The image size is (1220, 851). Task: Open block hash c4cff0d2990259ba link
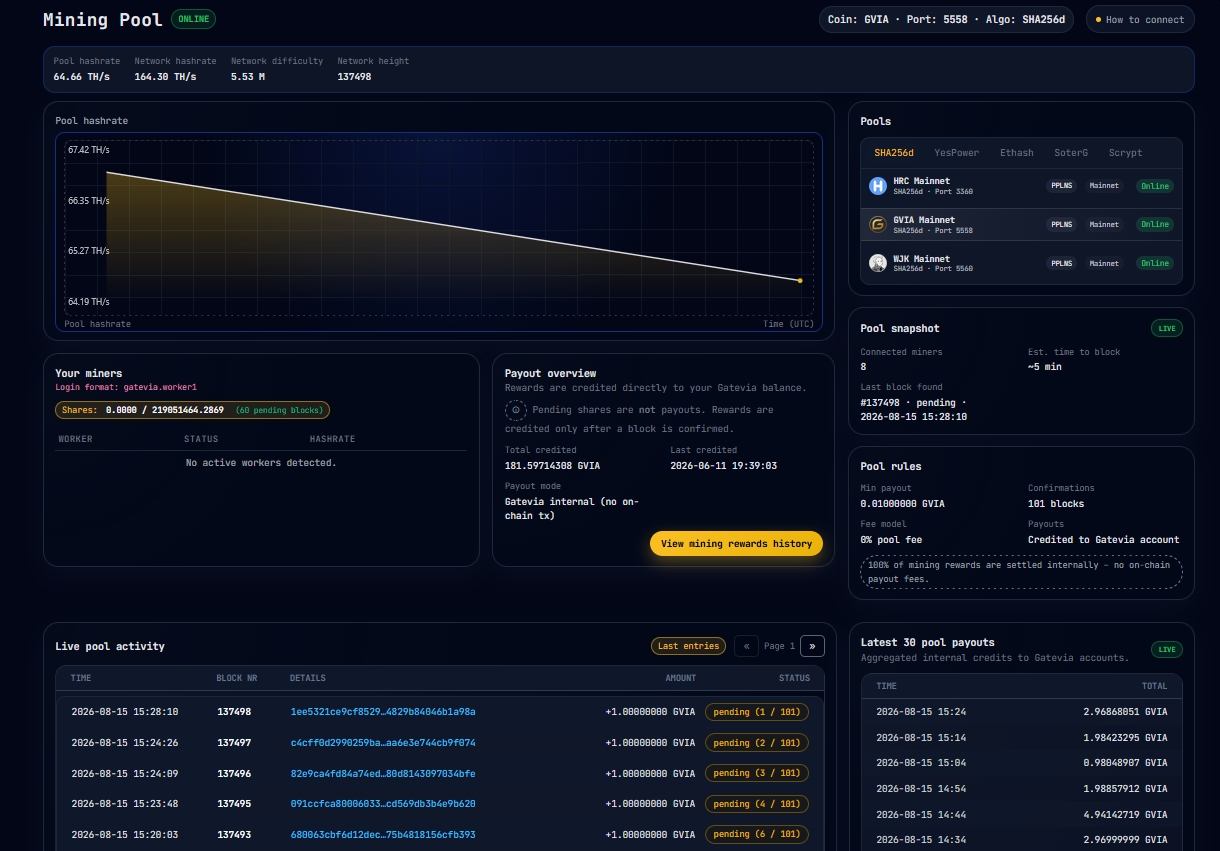383,743
